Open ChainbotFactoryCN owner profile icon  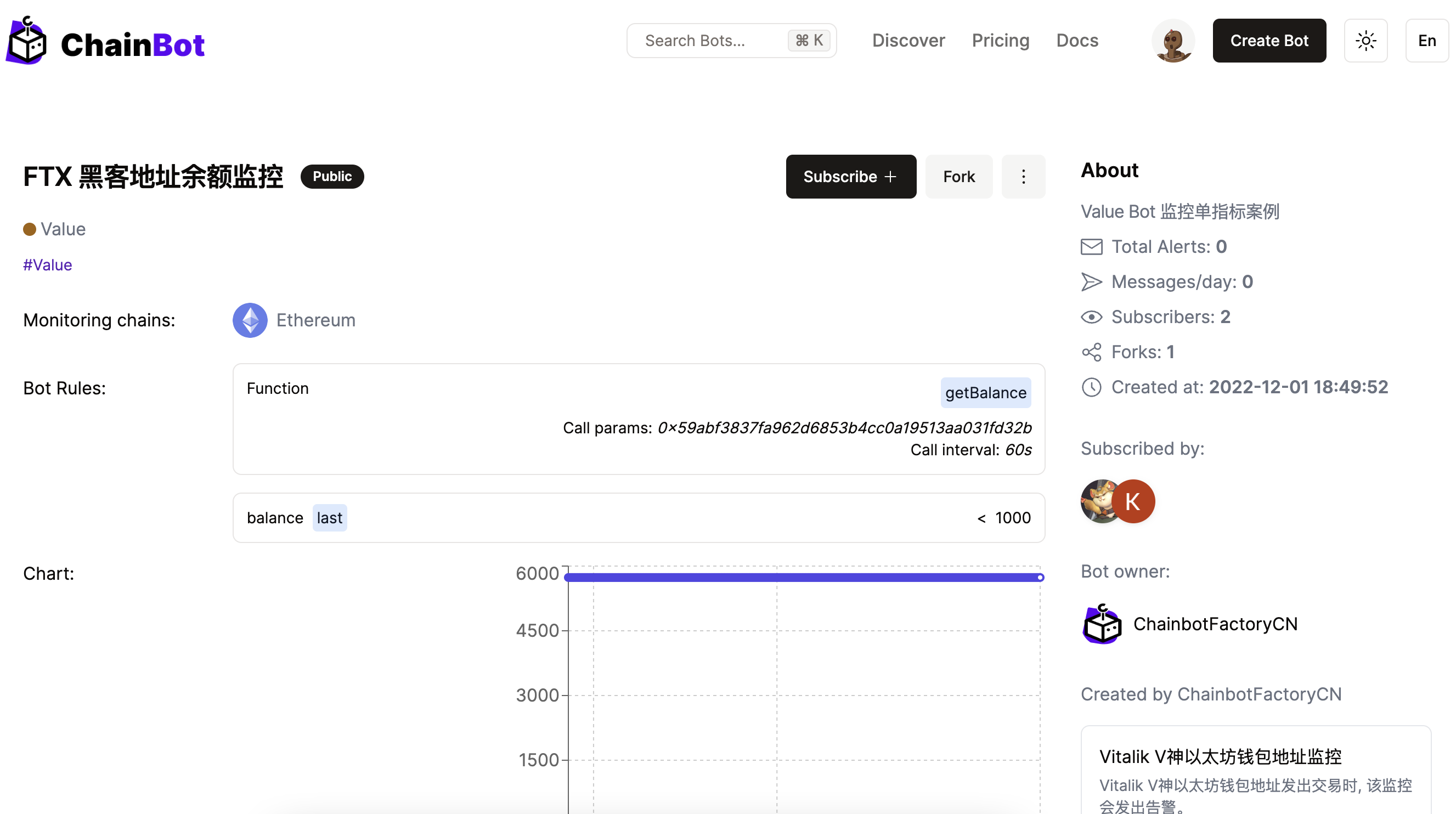(x=1102, y=624)
